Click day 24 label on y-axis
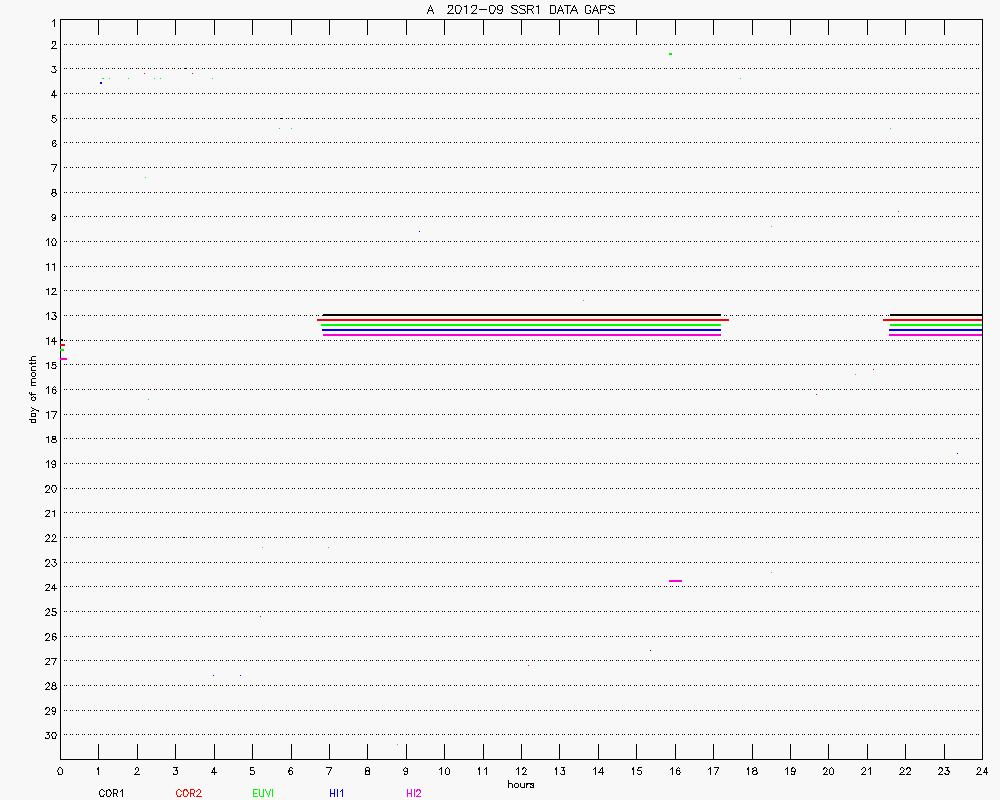1000x800 pixels. (49, 587)
